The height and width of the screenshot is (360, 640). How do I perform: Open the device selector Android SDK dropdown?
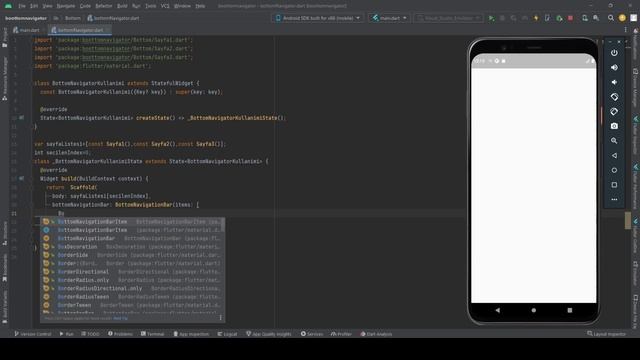coord(318,18)
